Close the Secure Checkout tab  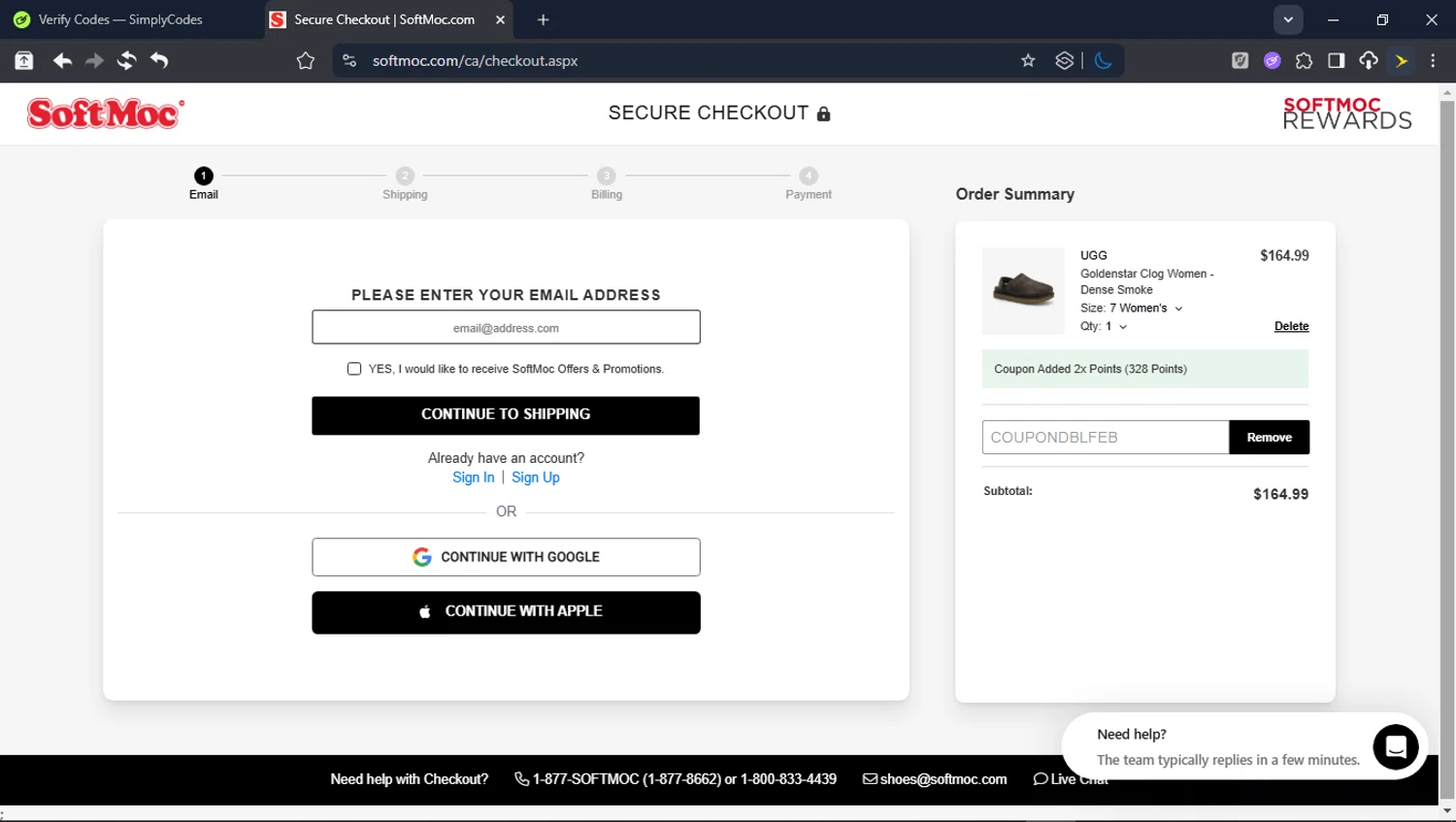pyautogui.click(x=500, y=19)
